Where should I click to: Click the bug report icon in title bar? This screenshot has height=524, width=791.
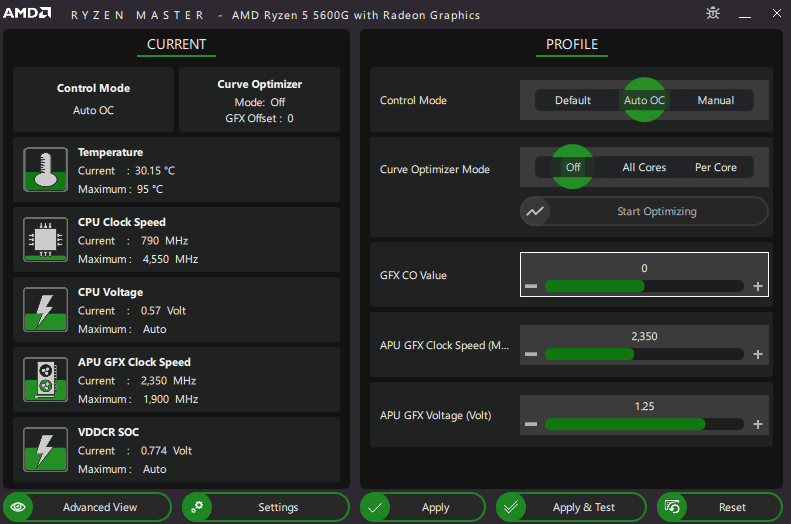click(x=713, y=13)
